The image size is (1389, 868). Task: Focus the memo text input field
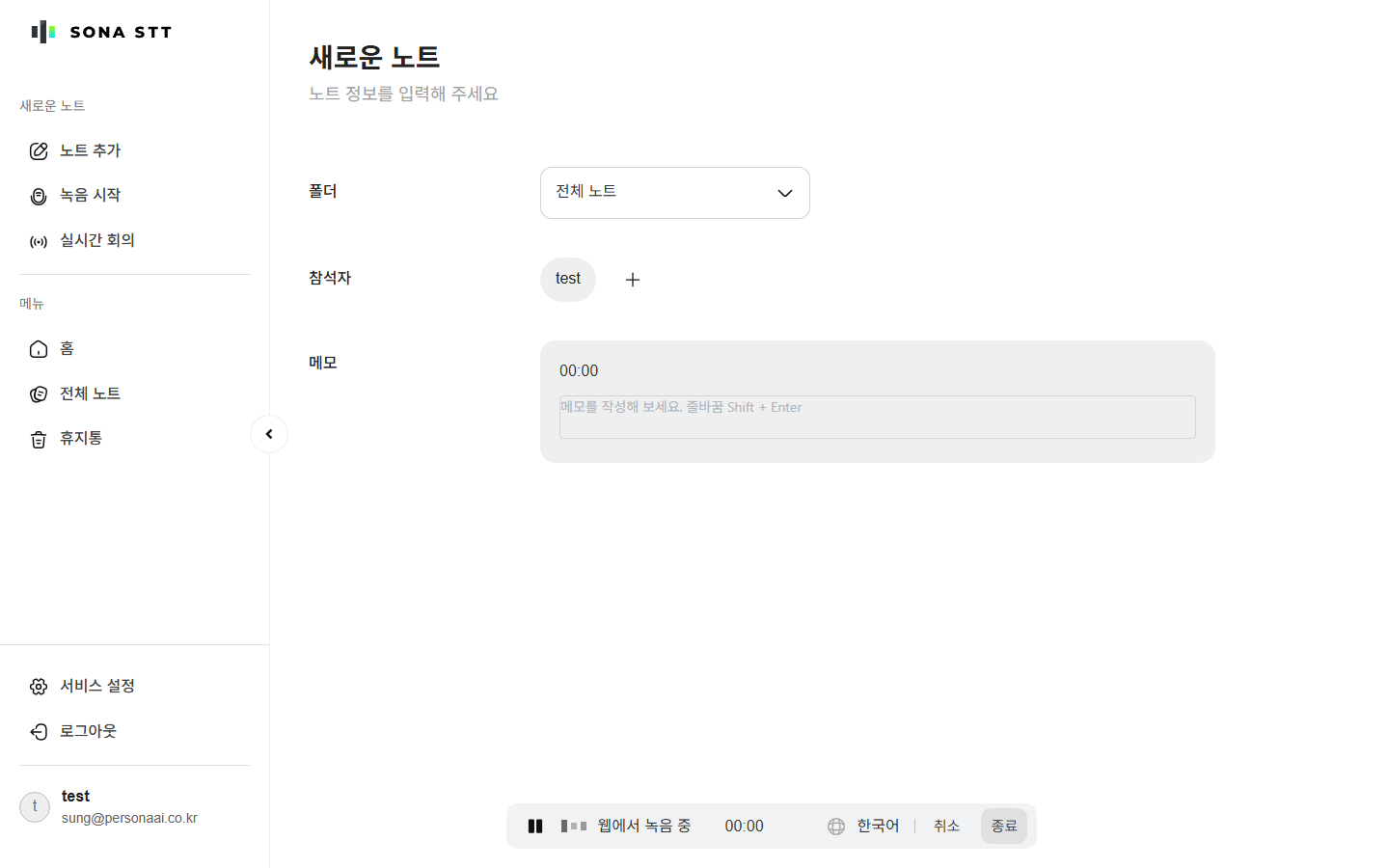(878, 417)
